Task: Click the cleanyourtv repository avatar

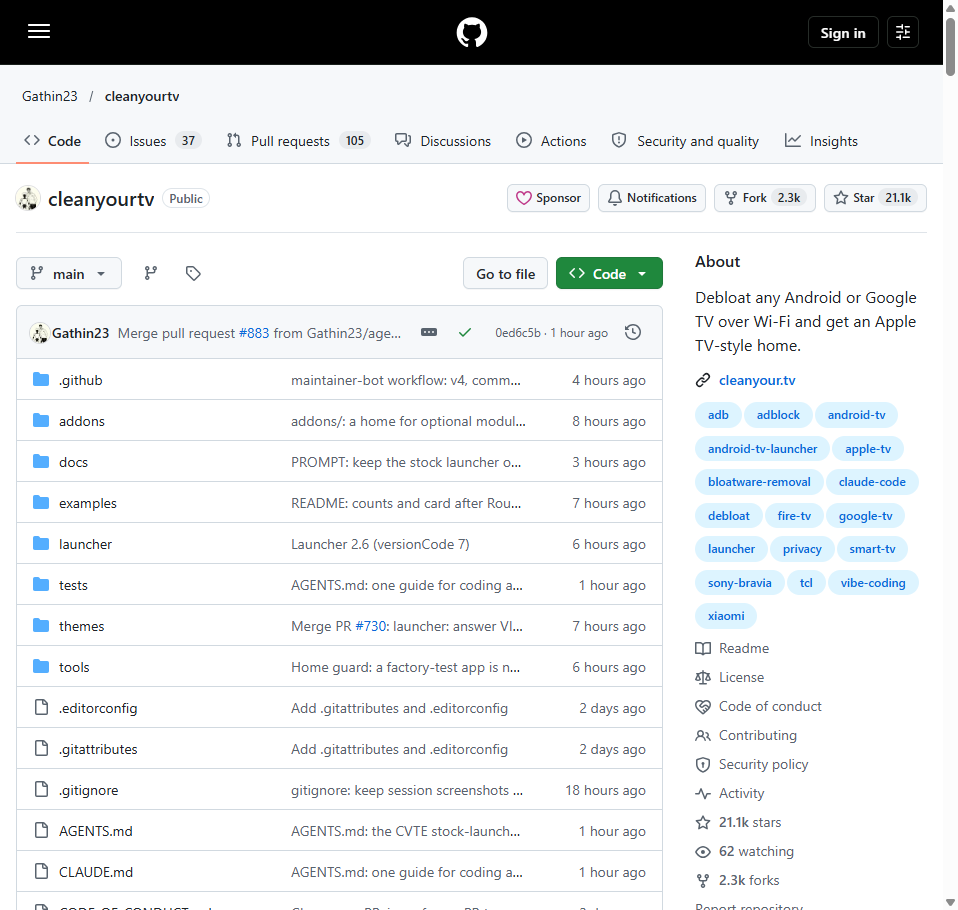Action: click(28, 199)
